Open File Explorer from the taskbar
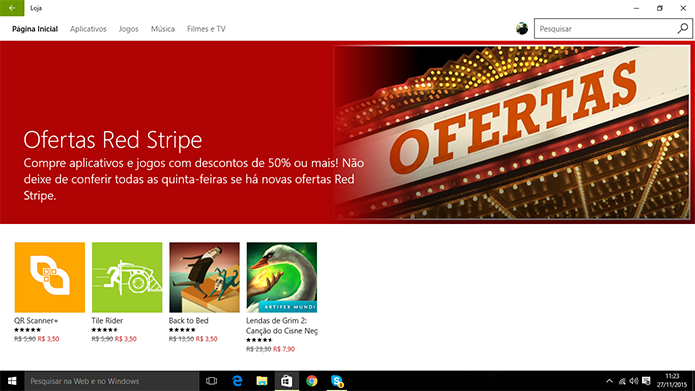The height and width of the screenshot is (391, 695). point(262,381)
